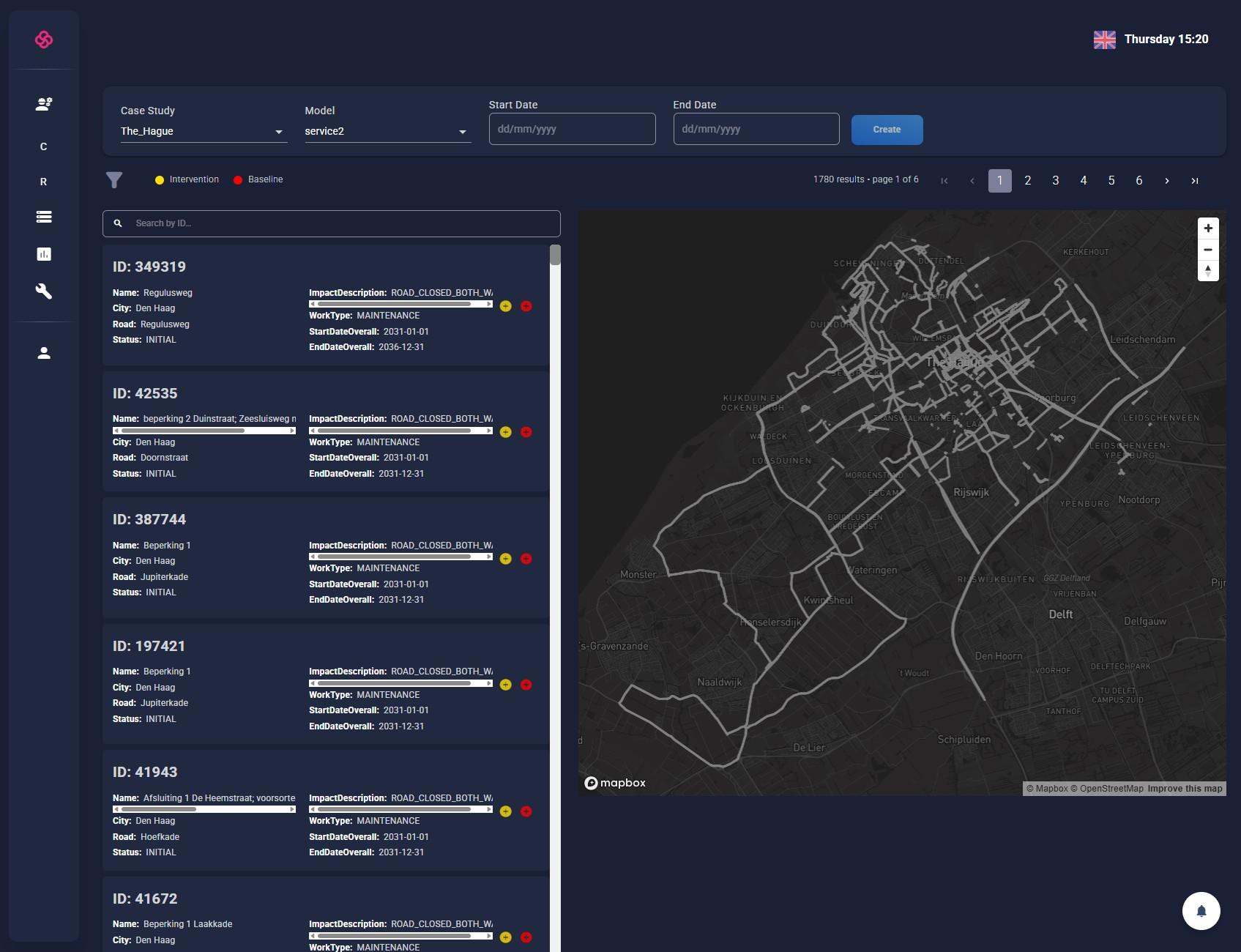Click the Search by ID field
The height and width of the screenshot is (952, 1241).
332,223
